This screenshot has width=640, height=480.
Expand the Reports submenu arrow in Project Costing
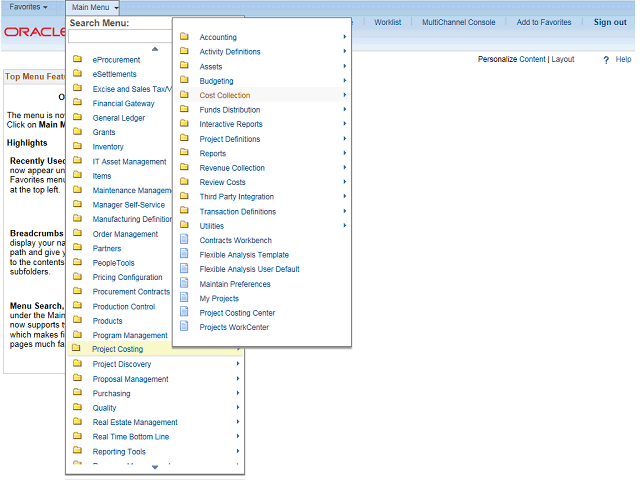point(344,153)
